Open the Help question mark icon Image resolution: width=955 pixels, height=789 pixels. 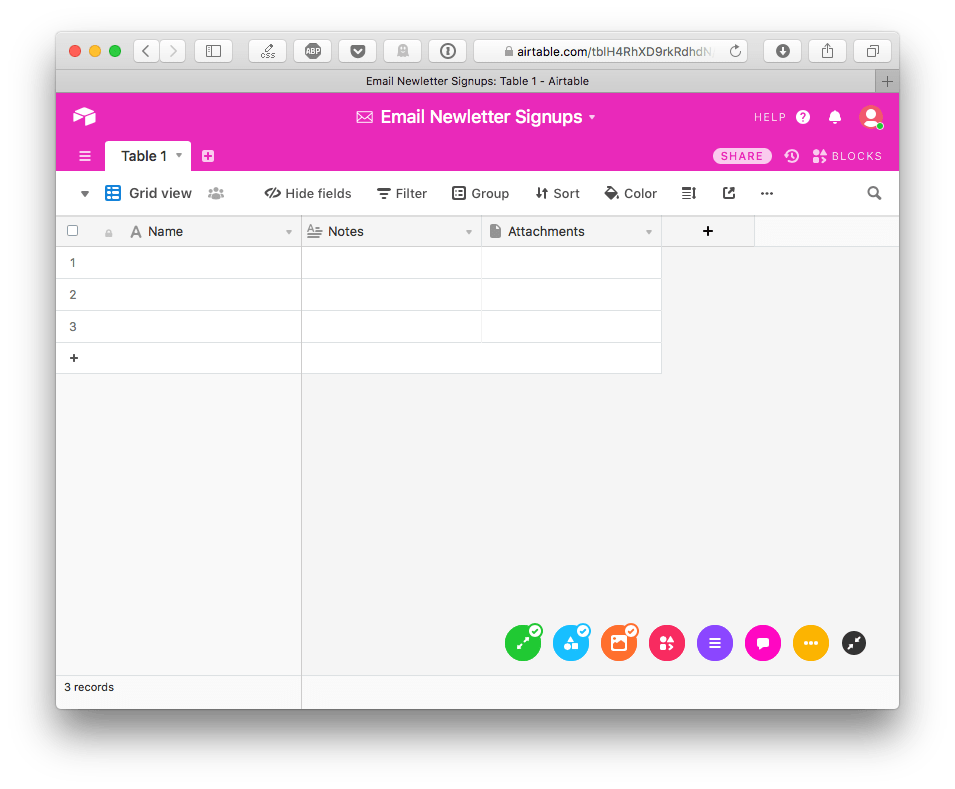[x=803, y=117]
